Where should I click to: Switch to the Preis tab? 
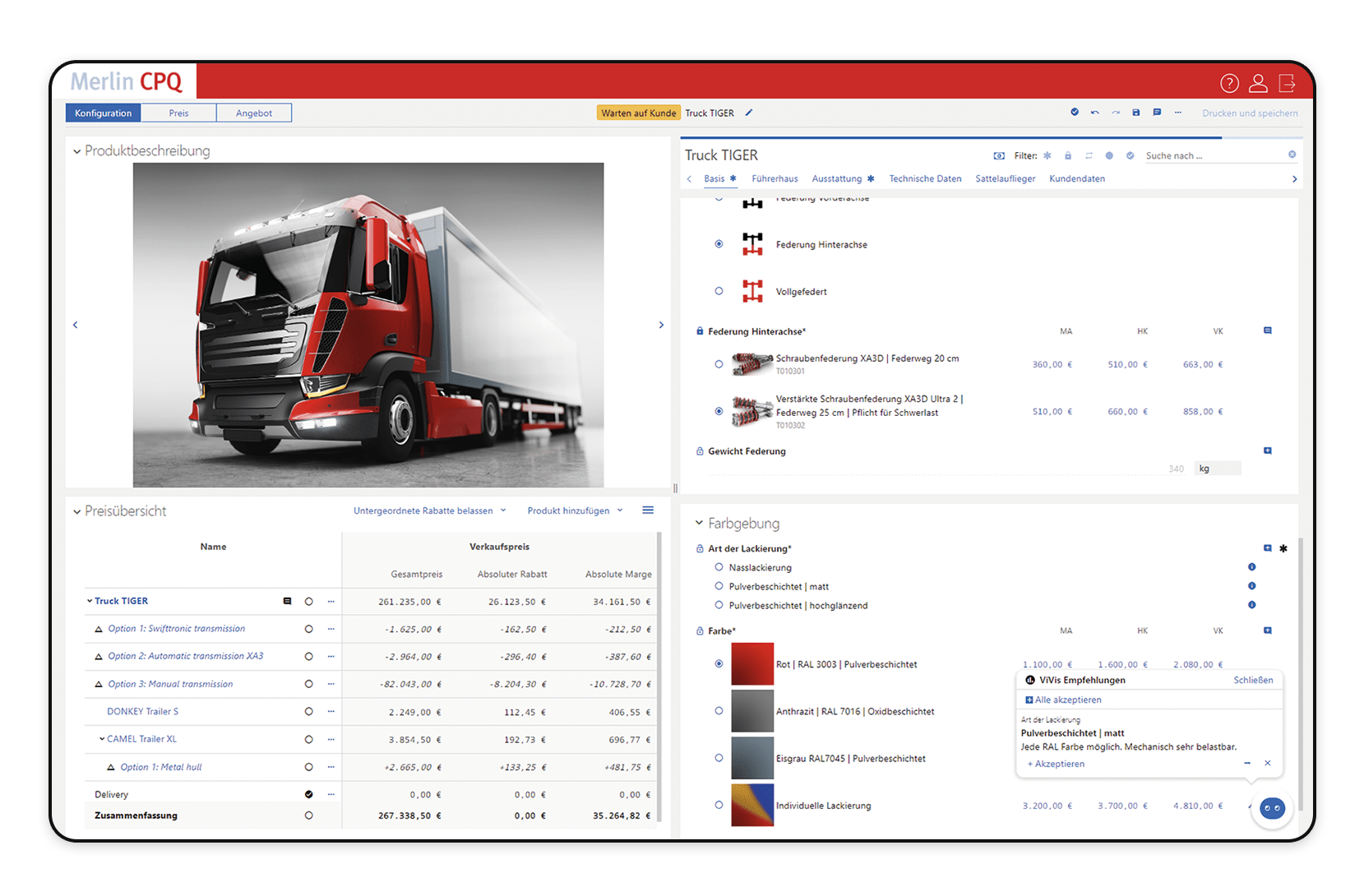point(178,113)
